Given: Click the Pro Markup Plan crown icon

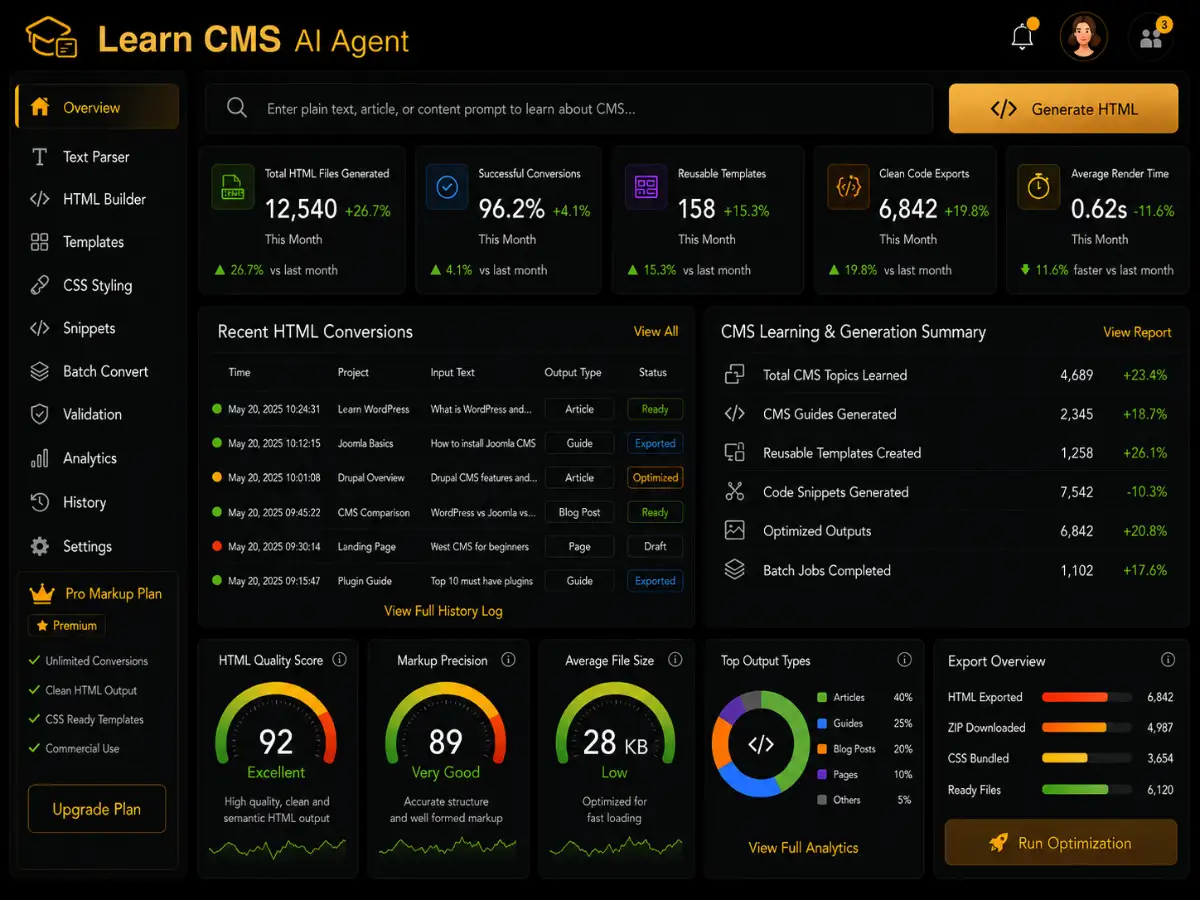Looking at the screenshot, I should [42, 594].
